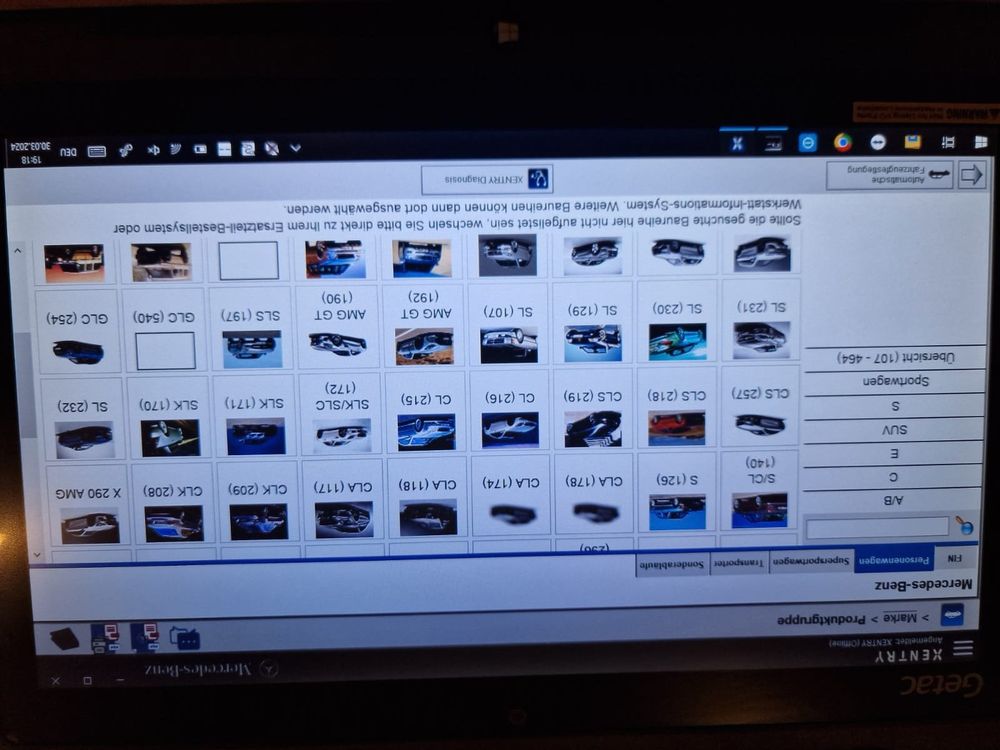Click the Wi-Fi icon in system tray
This screenshot has width=1000, height=750.
(176, 149)
